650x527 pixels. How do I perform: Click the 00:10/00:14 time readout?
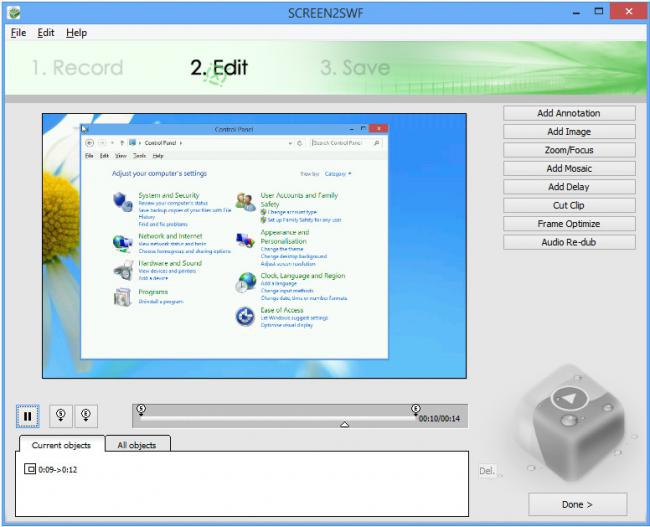pyautogui.click(x=439, y=419)
